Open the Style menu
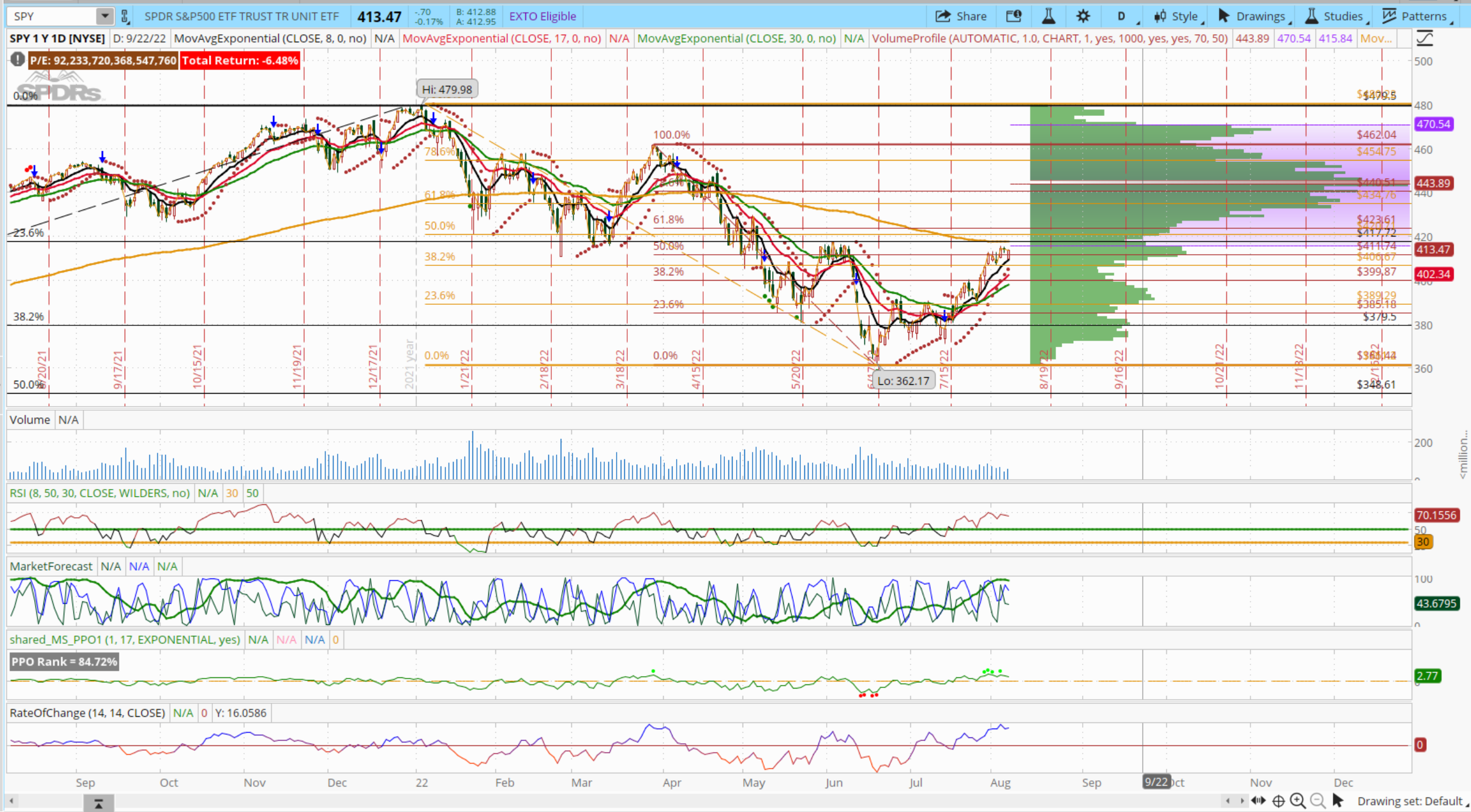1471x812 pixels. (1178, 16)
